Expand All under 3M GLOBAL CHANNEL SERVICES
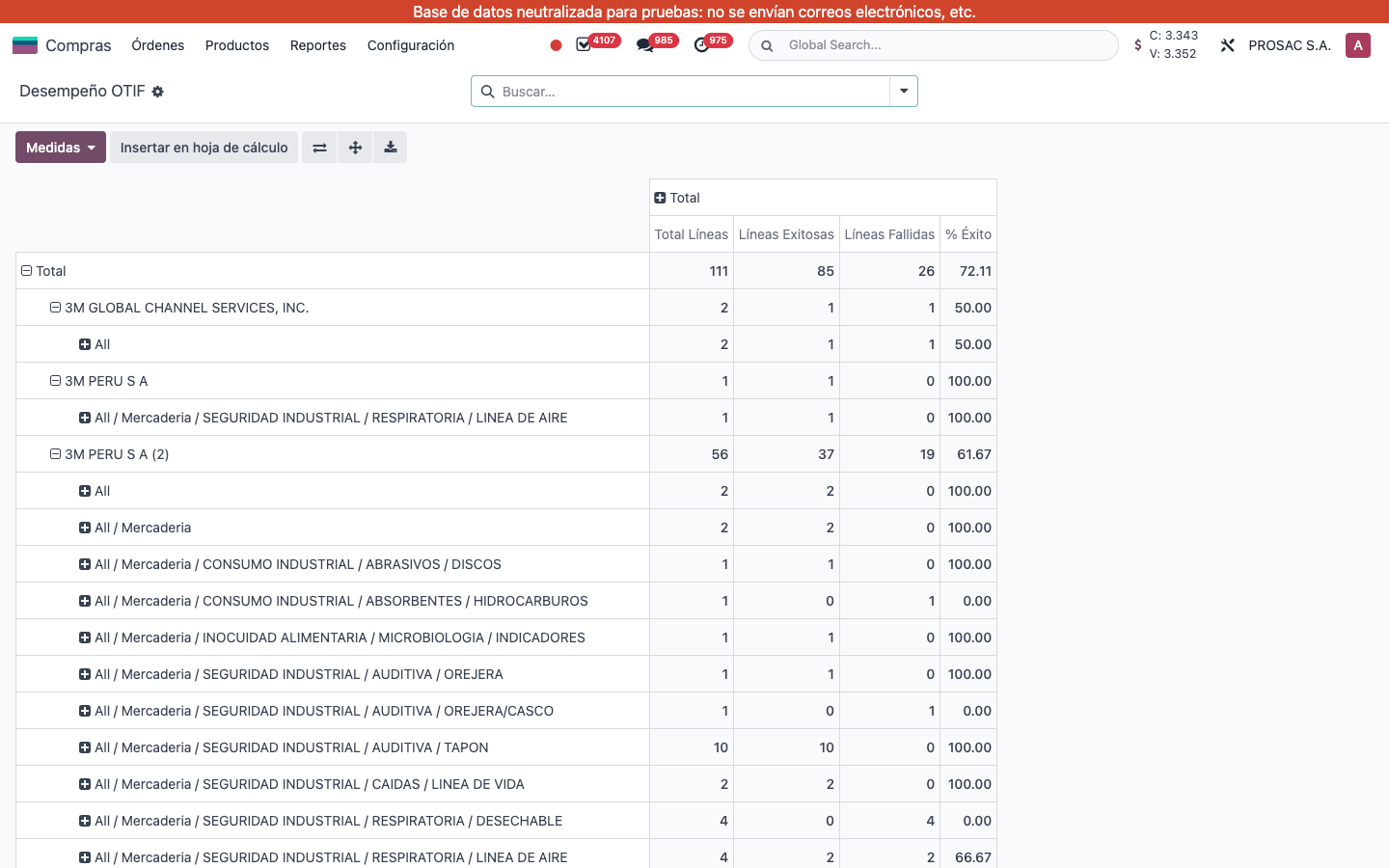The height and width of the screenshot is (868, 1389). (85, 344)
